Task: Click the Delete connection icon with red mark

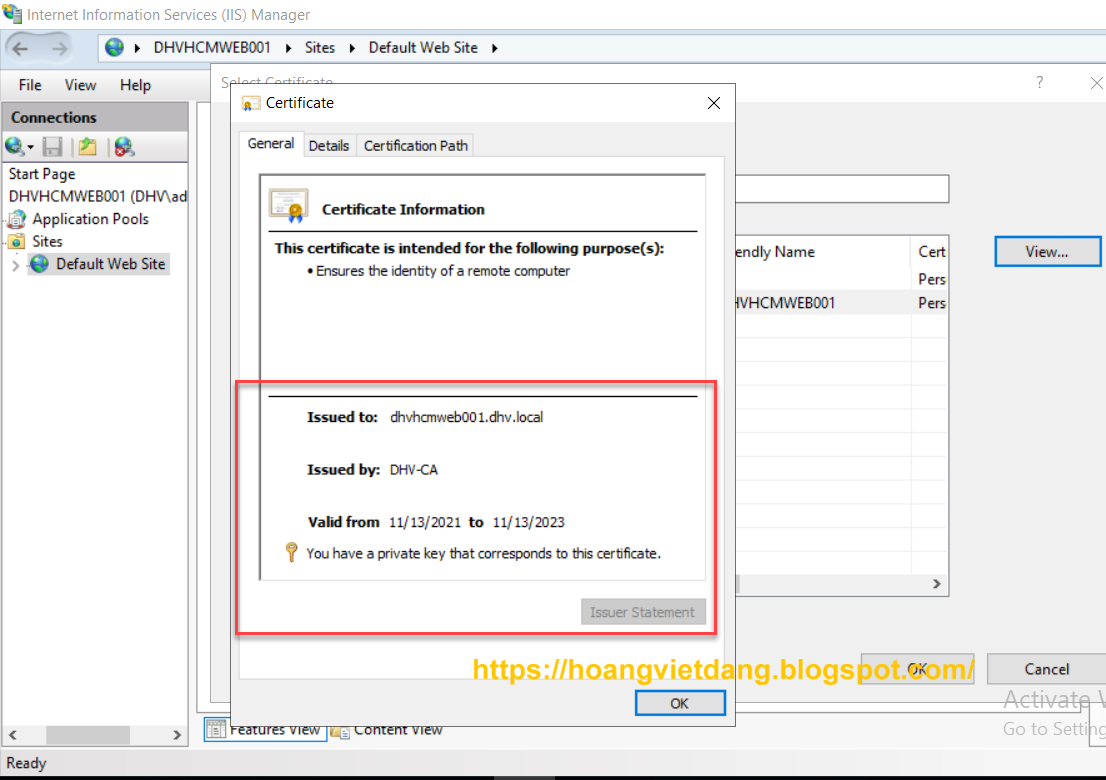Action: tap(124, 146)
